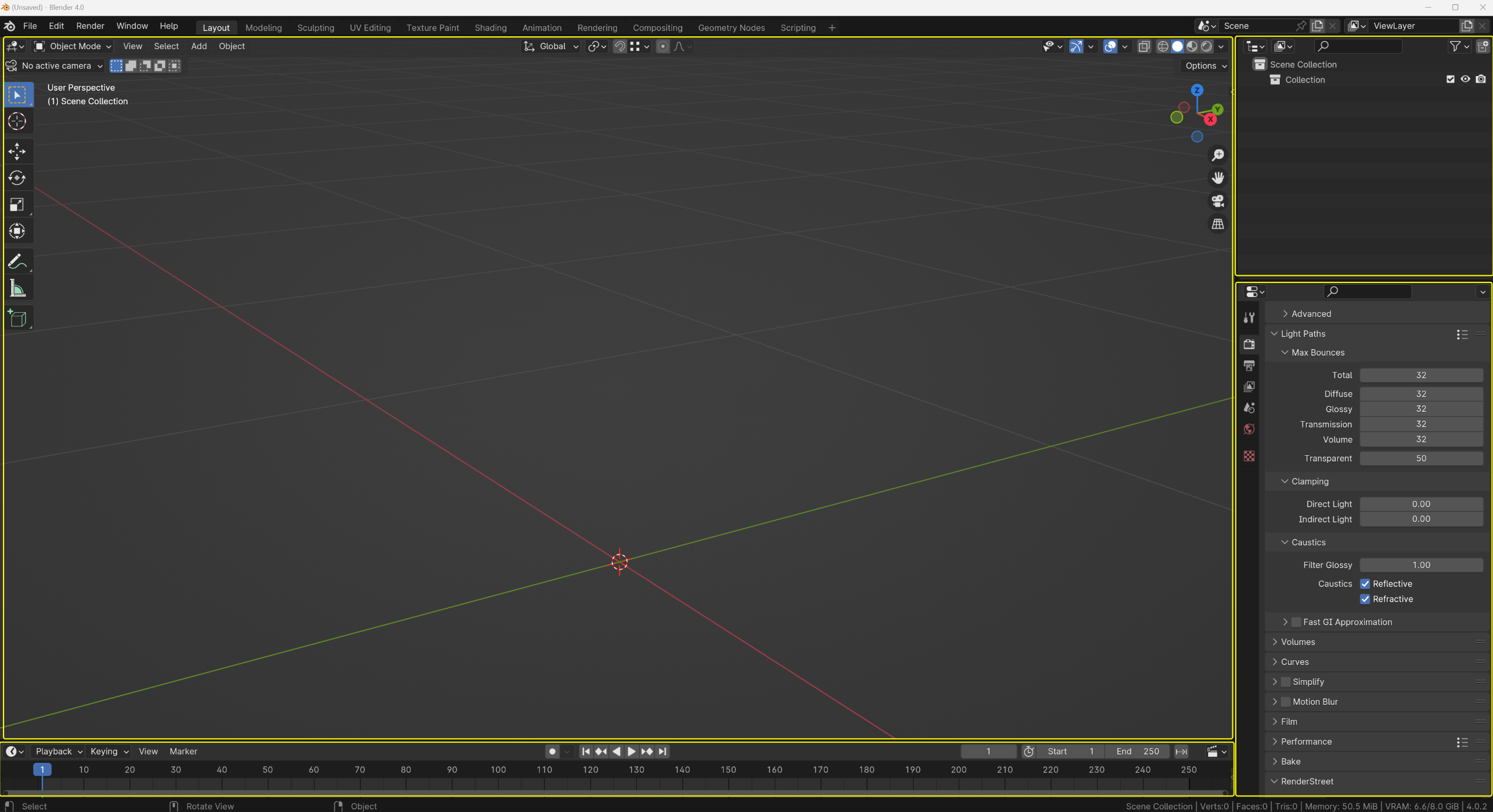Open the Output properties tab
Image resolution: width=1493 pixels, height=812 pixels.
pyautogui.click(x=1249, y=366)
